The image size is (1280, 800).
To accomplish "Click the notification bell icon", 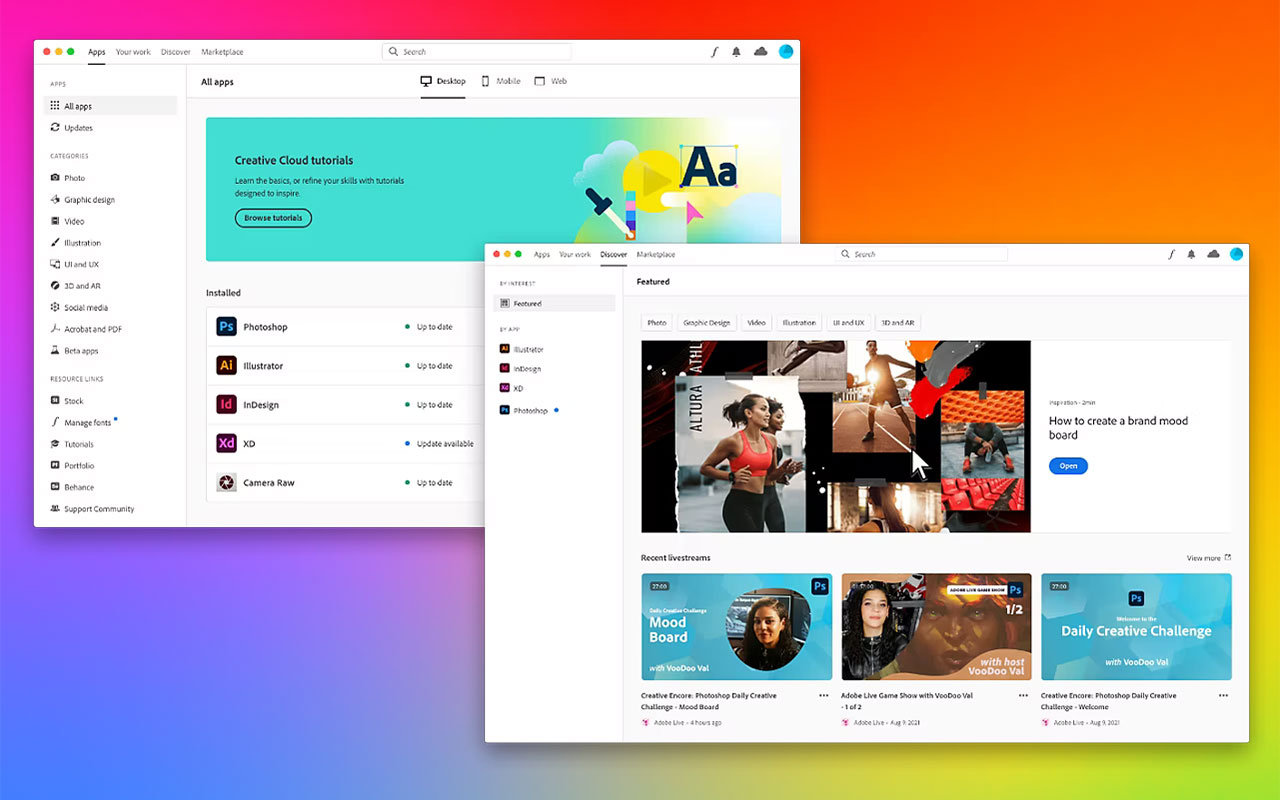I will click(x=1191, y=254).
